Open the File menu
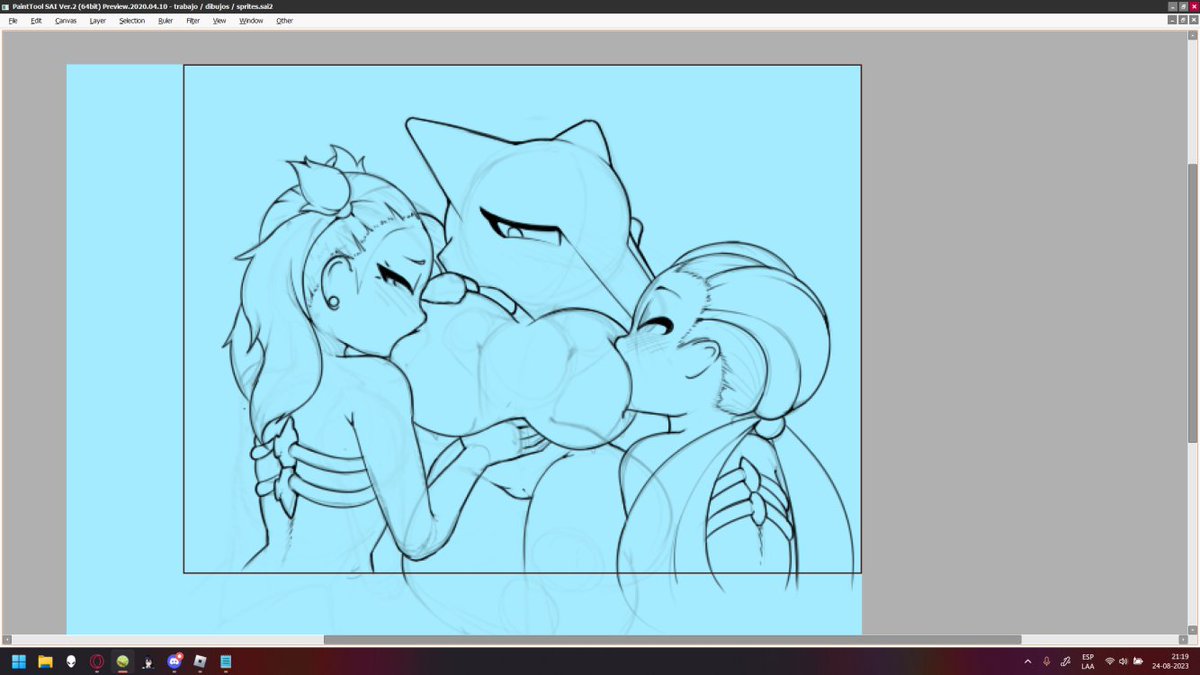1200x675 pixels. [13, 20]
